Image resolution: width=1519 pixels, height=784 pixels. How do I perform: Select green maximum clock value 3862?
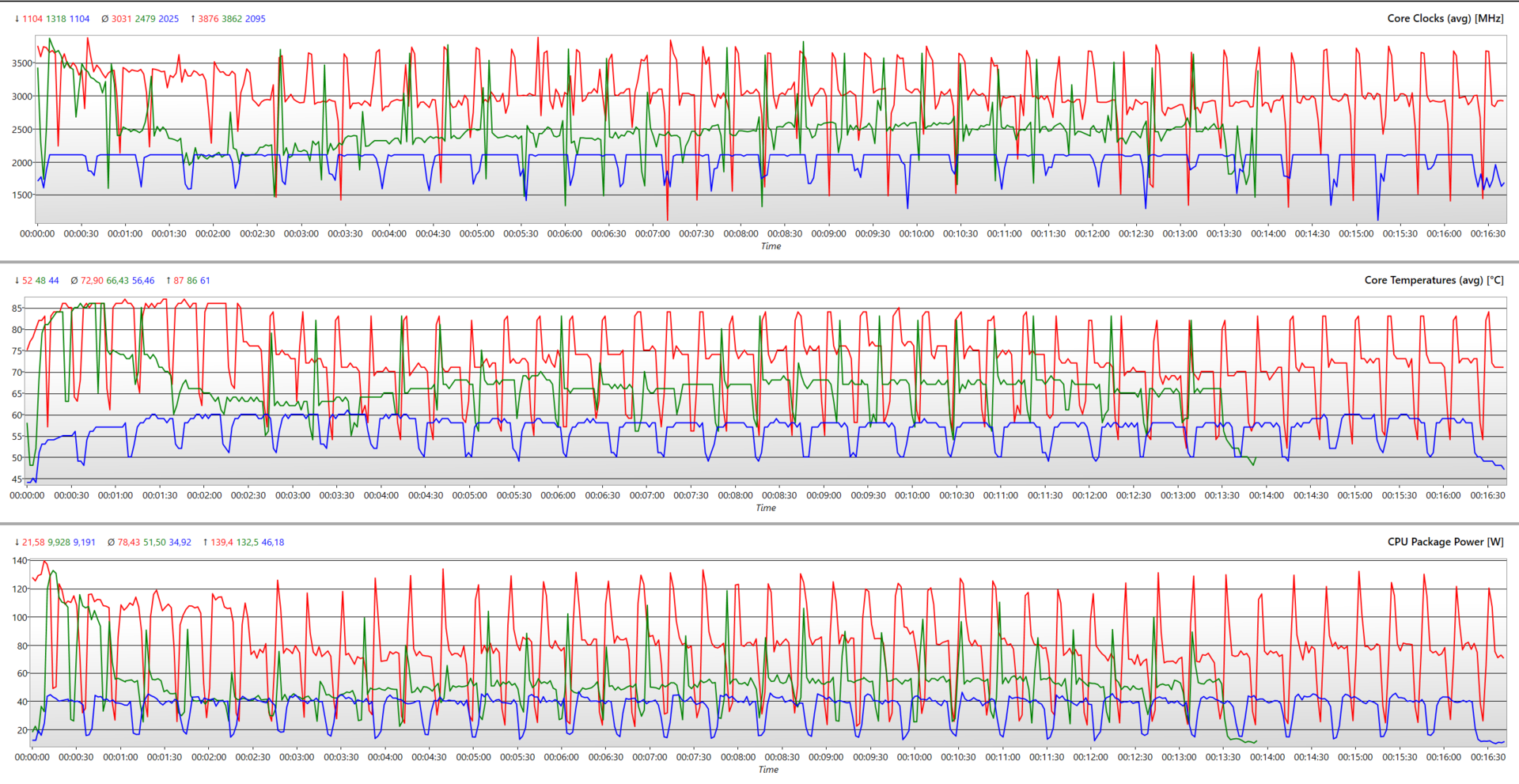(x=232, y=19)
